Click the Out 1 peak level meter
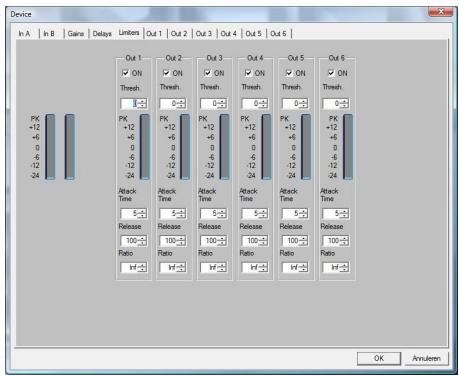This screenshot has height=376, width=459. [x=145, y=147]
